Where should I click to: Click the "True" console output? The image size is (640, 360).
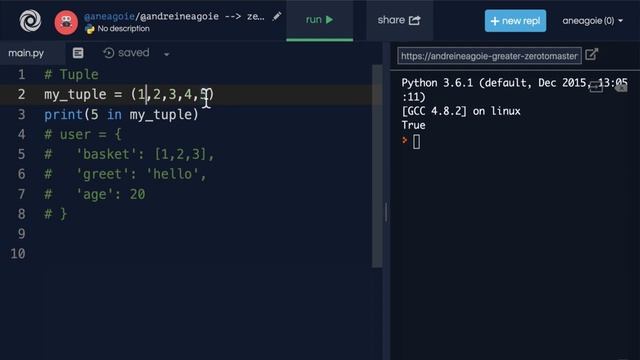click(x=413, y=125)
